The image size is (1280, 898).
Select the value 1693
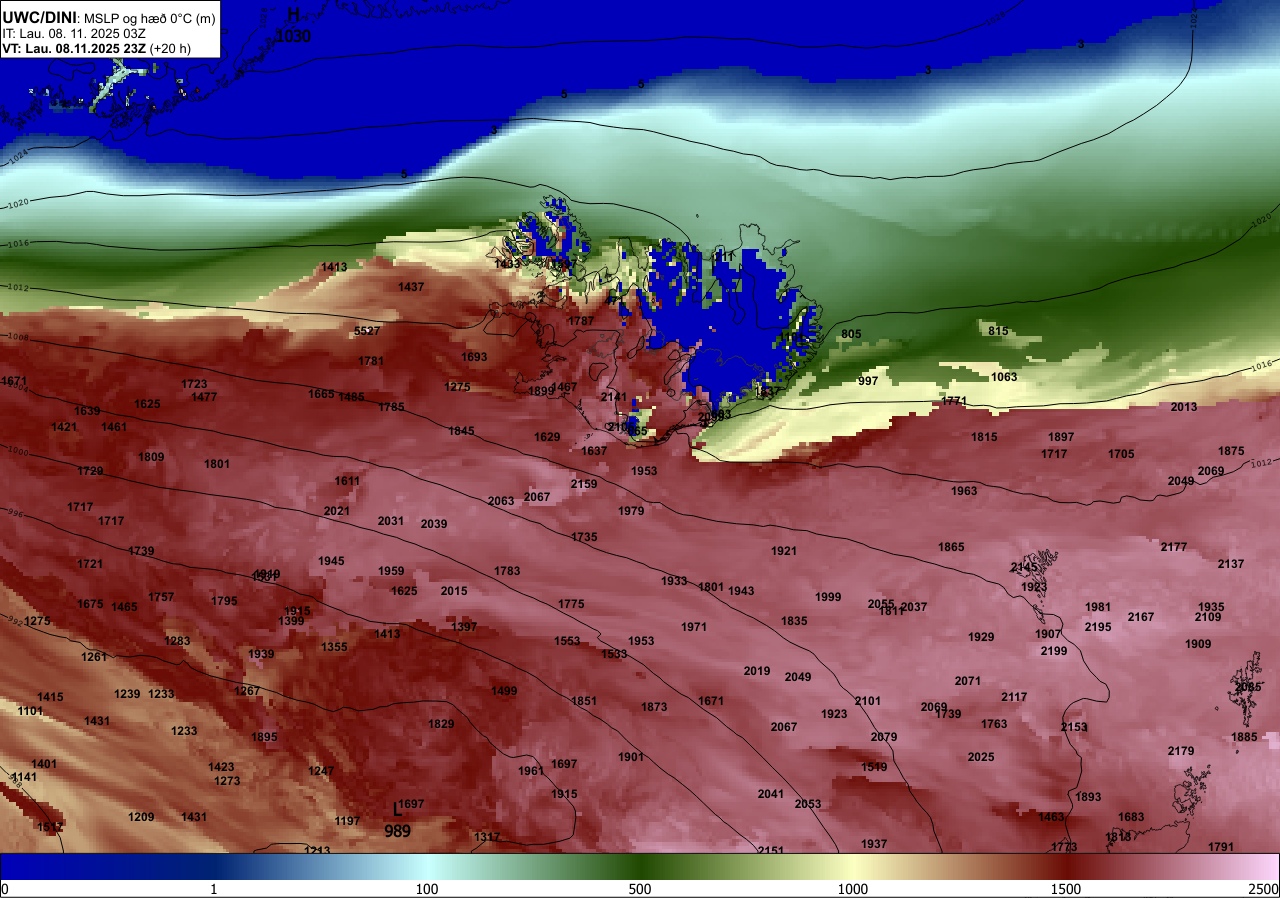pyautogui.click(x=474, y=357)
